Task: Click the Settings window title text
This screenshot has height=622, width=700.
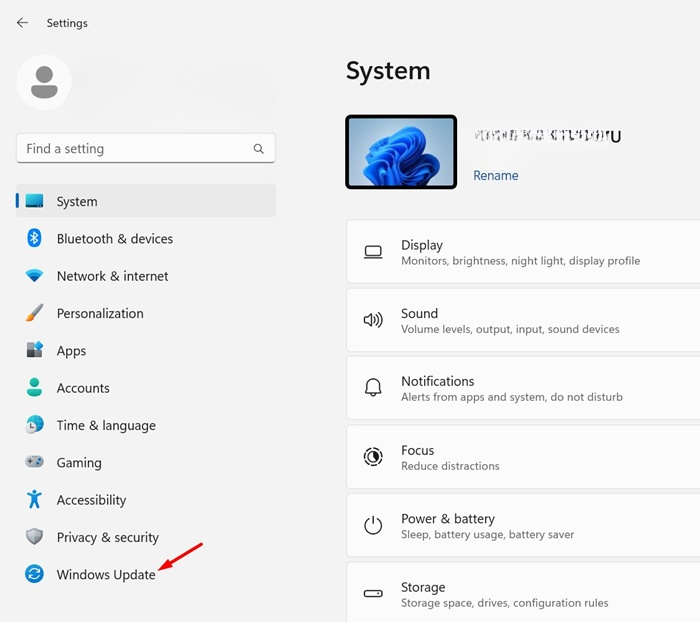Action: tap(67, 23)
